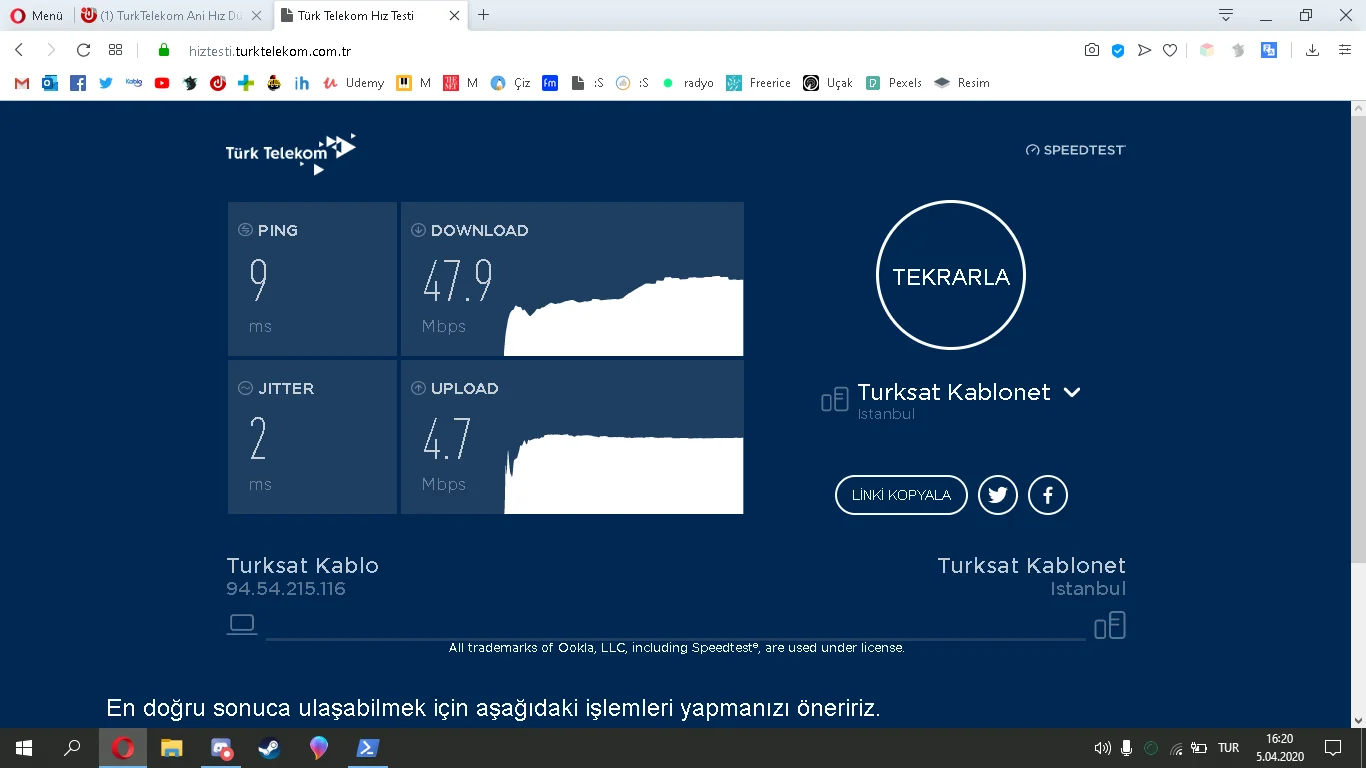Open the tab list dropdown arrow
The image size is (1366, 768).
pyautogui.click(x=1224, y=15)
